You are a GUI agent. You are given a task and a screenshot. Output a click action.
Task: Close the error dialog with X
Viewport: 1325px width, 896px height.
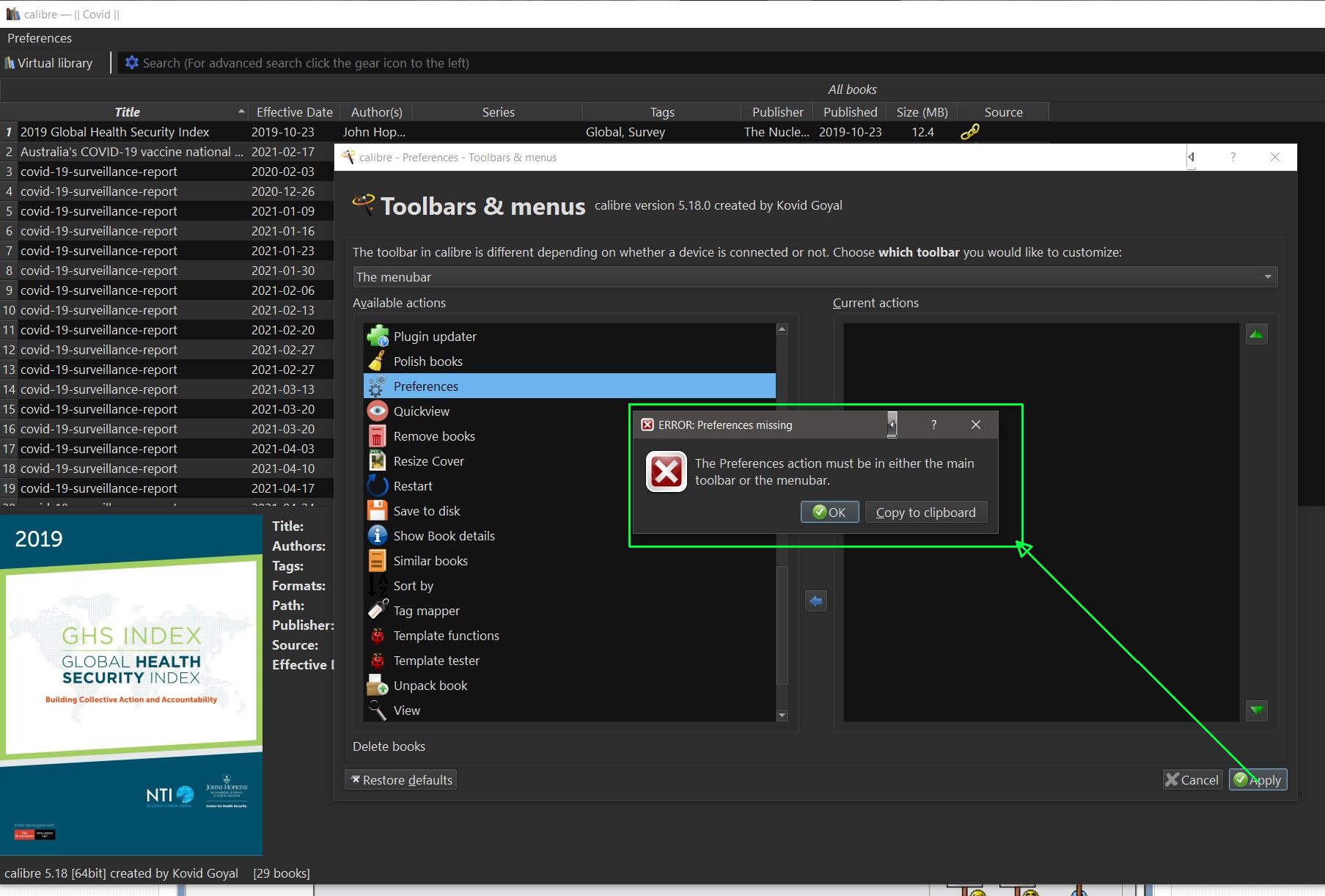tap(976, 425)
